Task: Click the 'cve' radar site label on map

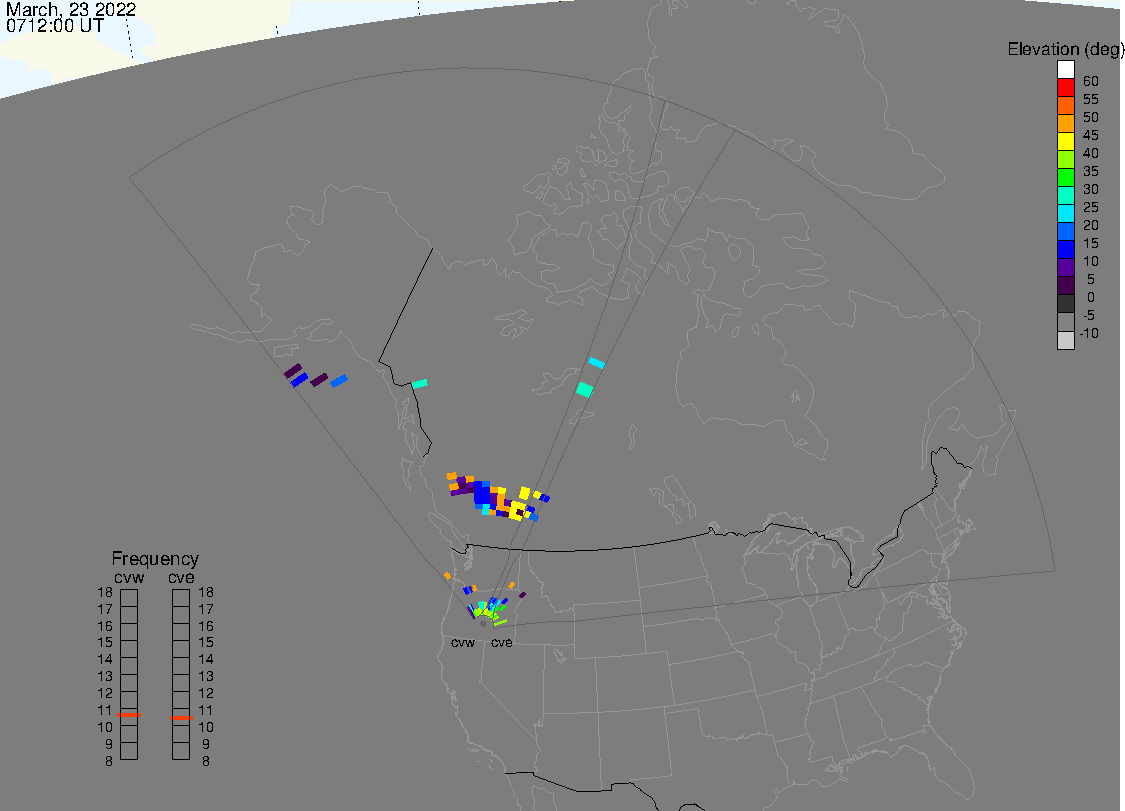Action: (x=502, y=642)
